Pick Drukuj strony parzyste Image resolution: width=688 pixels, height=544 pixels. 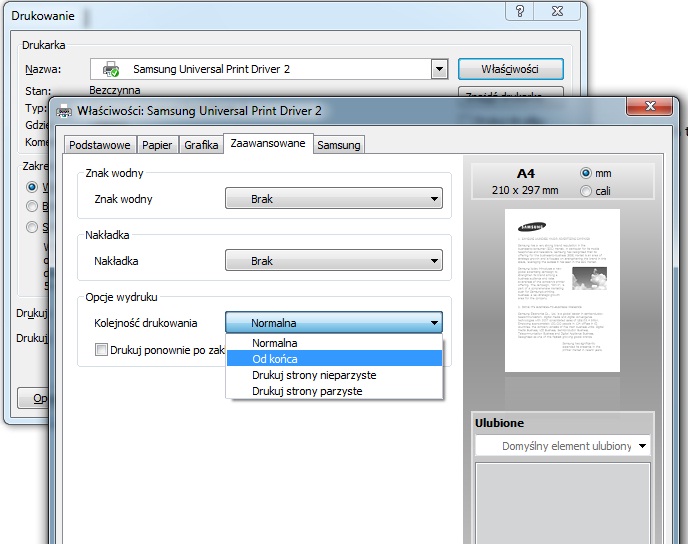334,390
